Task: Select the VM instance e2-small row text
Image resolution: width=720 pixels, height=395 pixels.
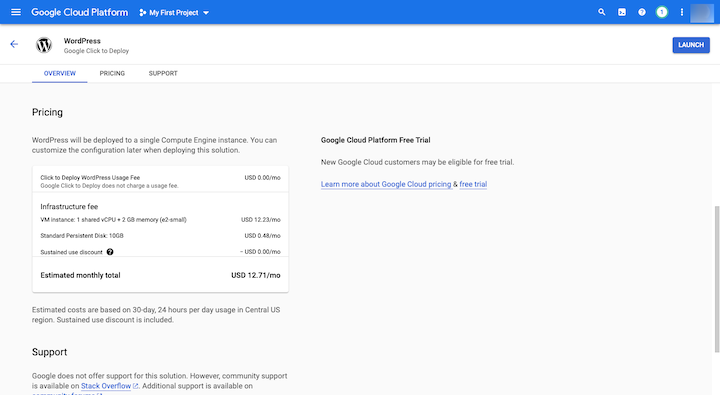Action: coord(113,220)
